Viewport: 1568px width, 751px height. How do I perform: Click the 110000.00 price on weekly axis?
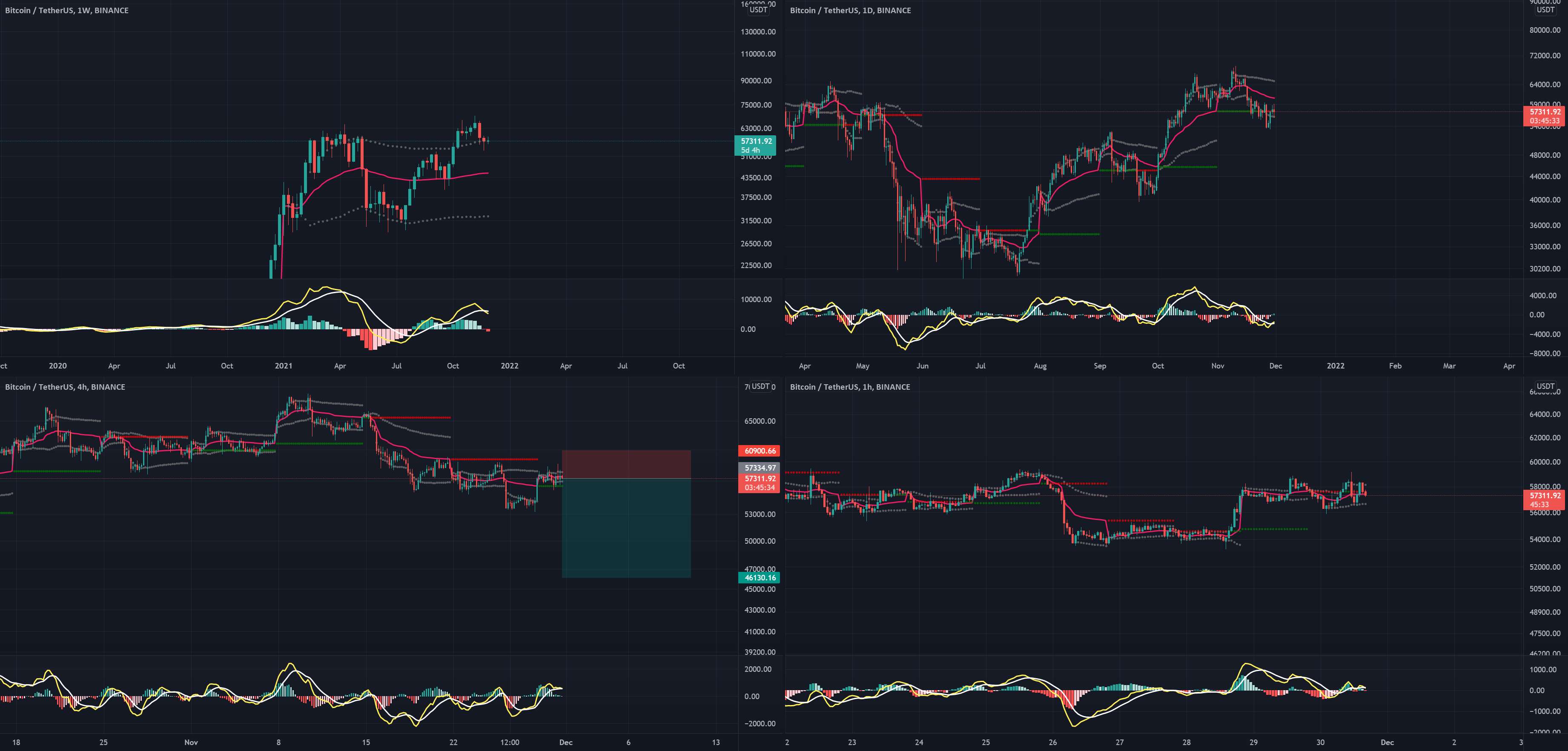[758, 54]
